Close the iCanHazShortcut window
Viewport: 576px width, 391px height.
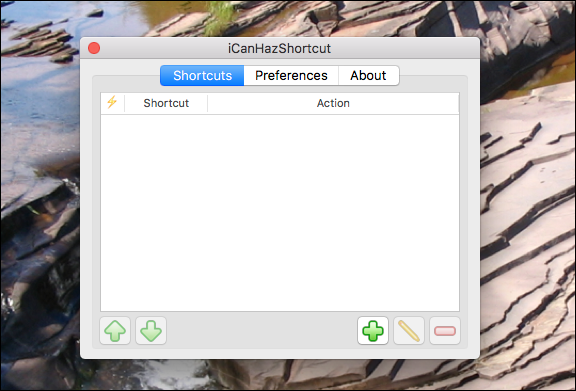tap(94, 48)
